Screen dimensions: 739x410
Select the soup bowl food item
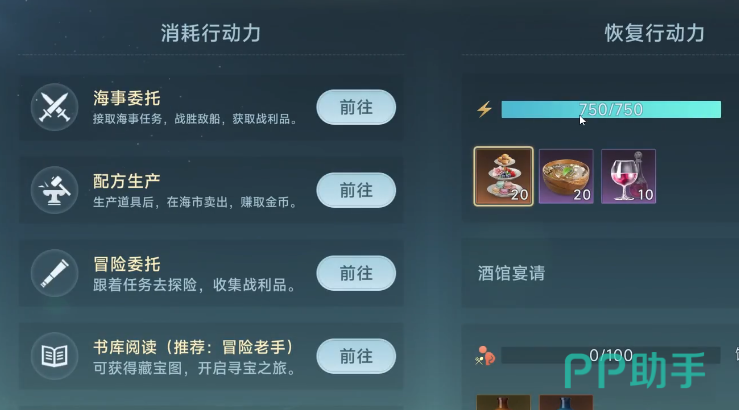coord(566,176)
